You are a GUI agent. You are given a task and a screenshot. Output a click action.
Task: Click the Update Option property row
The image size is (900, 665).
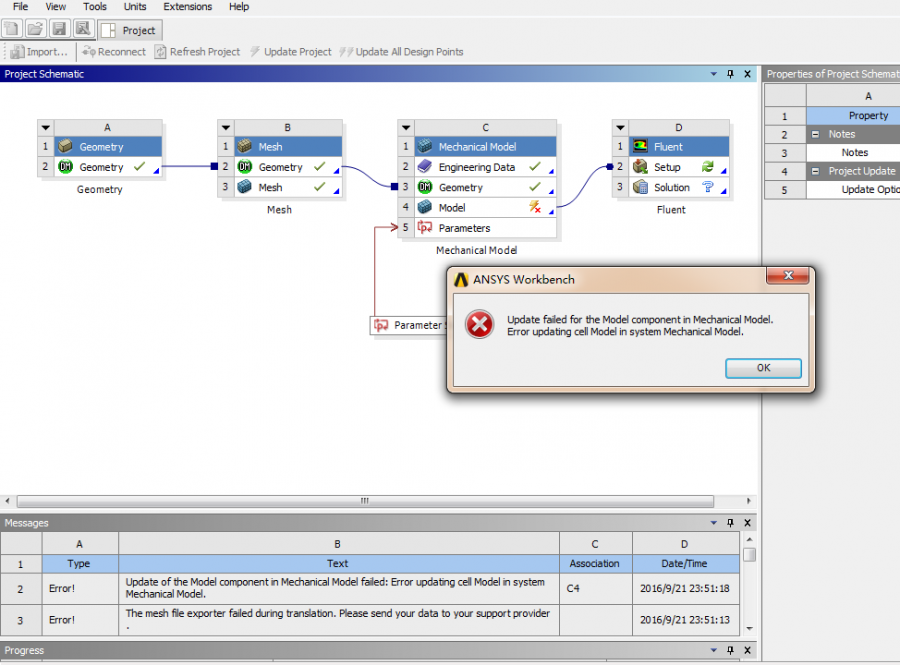(x=852, y=189)
